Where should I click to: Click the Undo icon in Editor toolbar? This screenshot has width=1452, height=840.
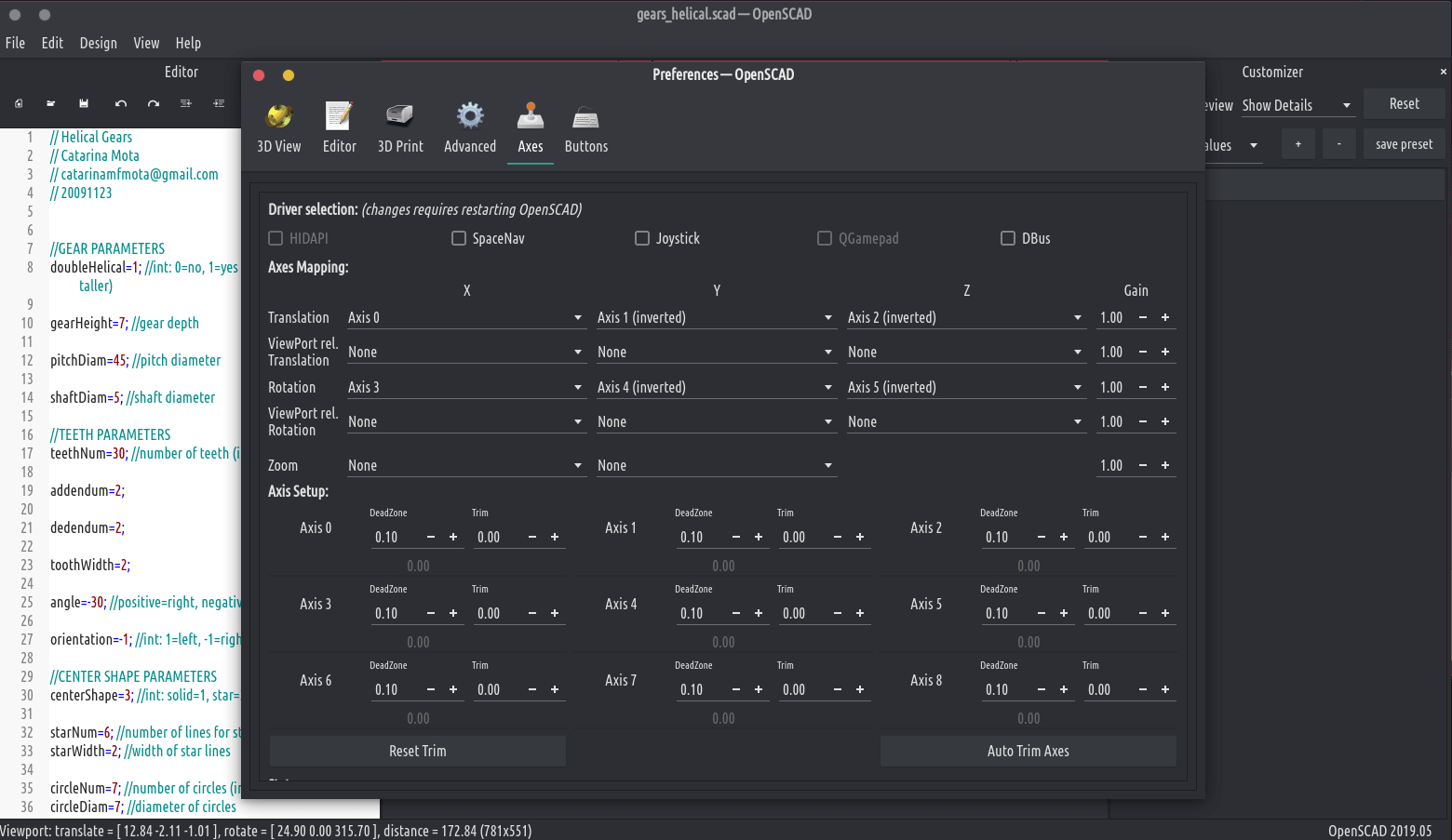click(x=121, y=103)
